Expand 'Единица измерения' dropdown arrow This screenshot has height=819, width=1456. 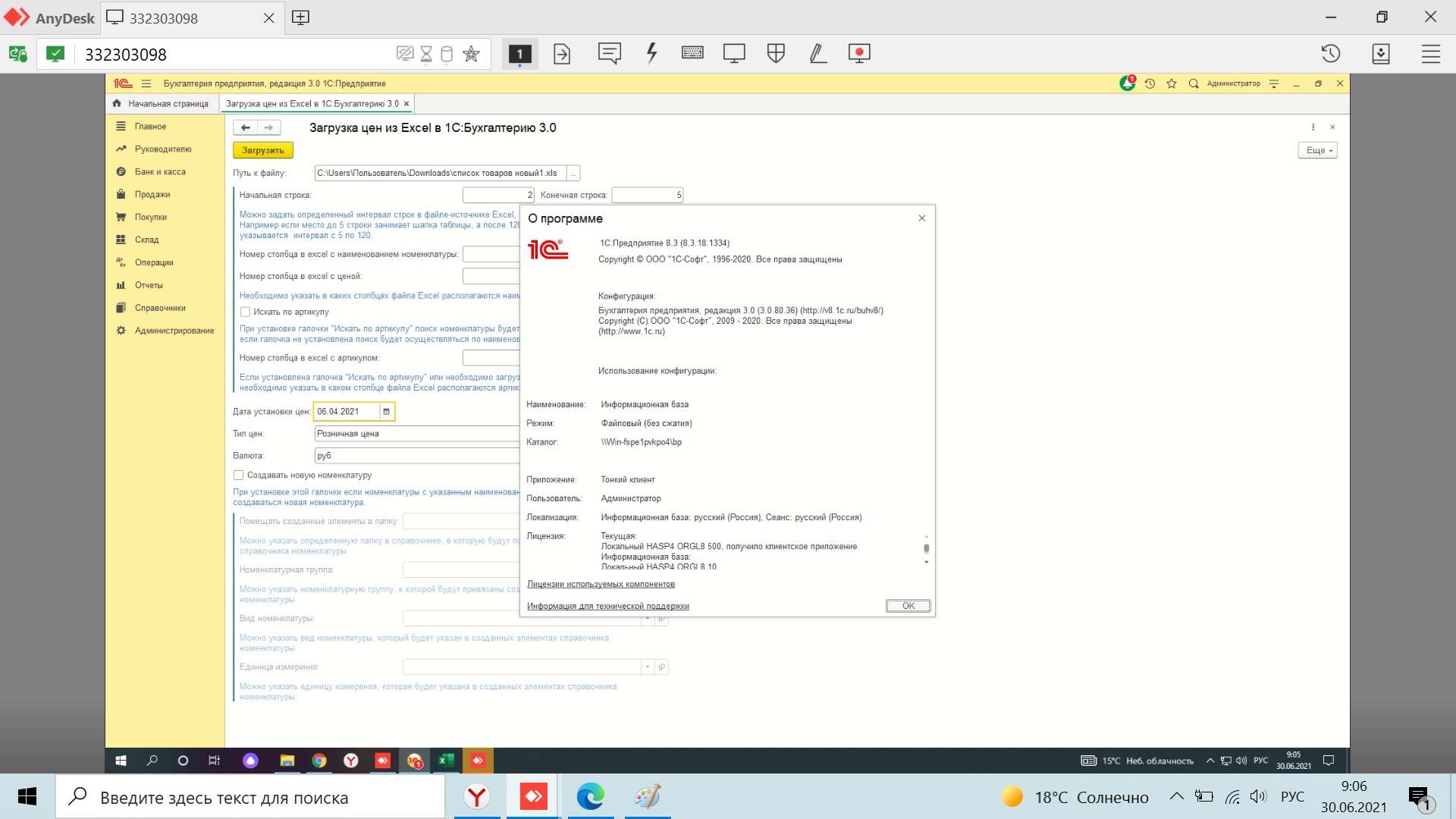click(x=648, y=667)
